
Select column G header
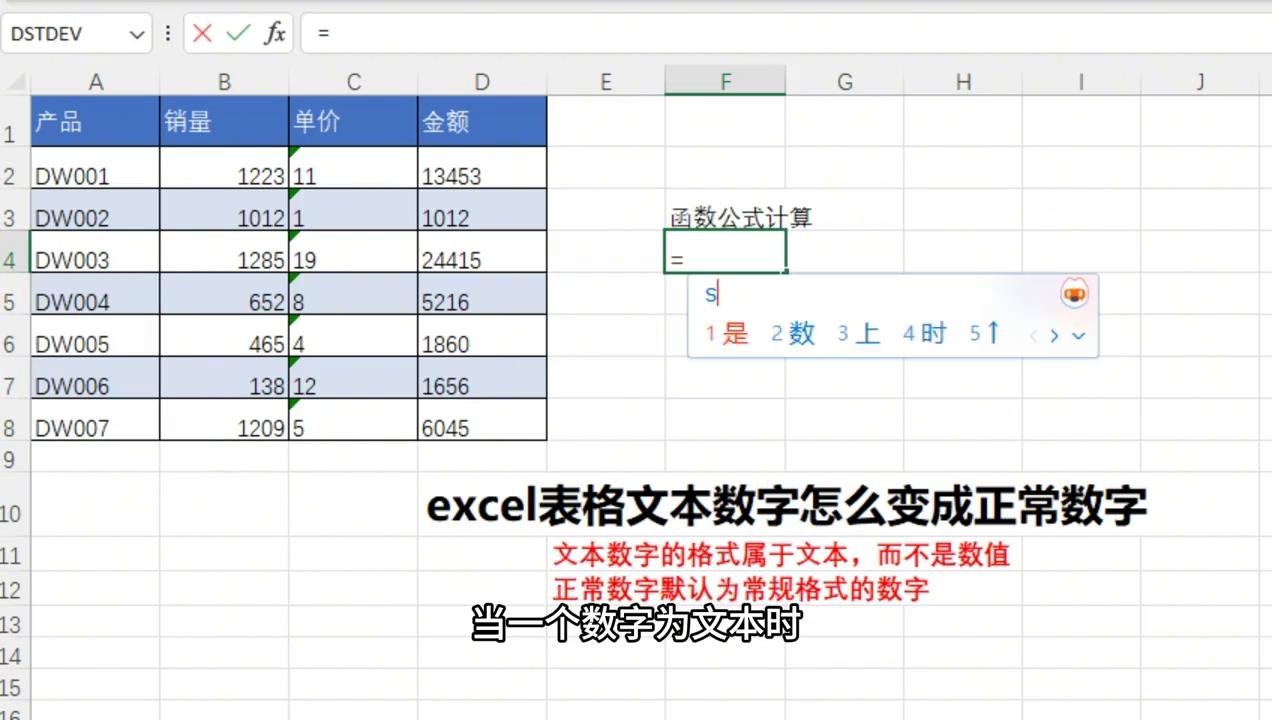coord(844,82)
